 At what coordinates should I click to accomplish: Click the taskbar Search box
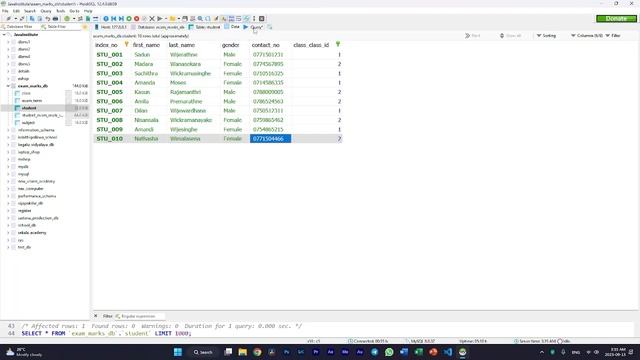(x=203, y=352)
